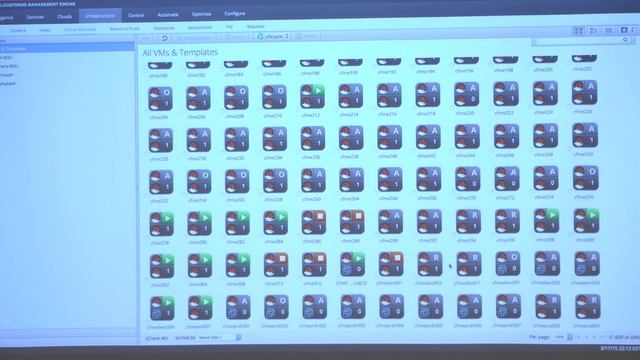Tick the checkbox beside cfme204
Viewport: 640px width, 360px height.
point(147,112)
